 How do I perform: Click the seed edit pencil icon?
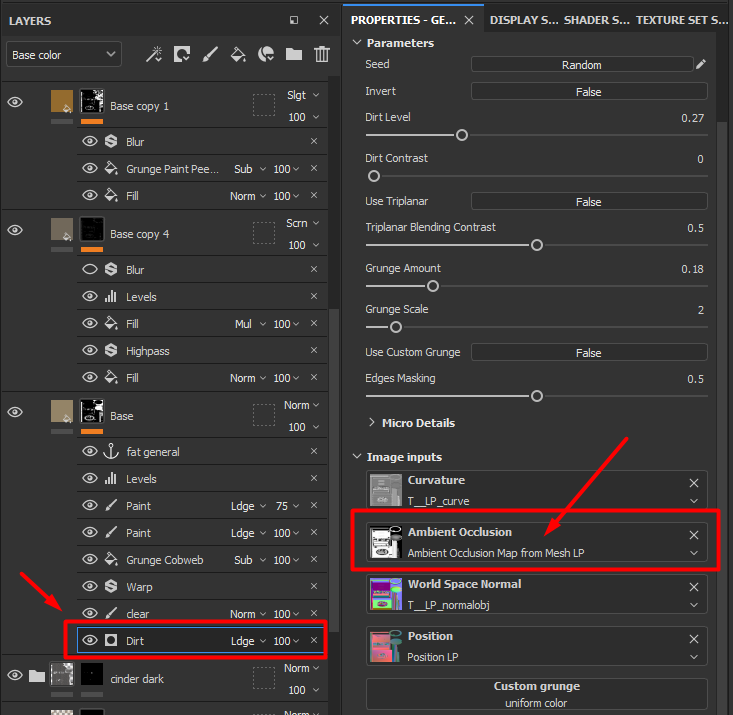pyautogui.click(x=700, y=64)
